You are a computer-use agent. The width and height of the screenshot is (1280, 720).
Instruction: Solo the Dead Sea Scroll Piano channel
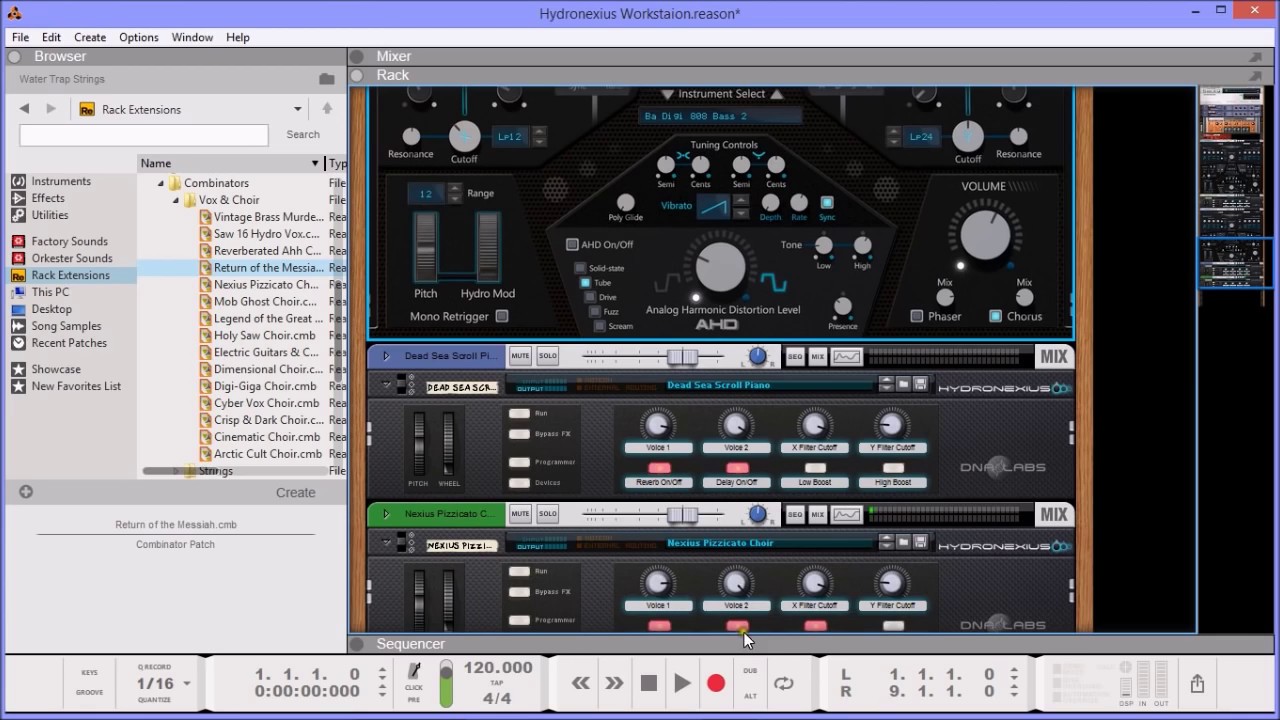click(548, 356)
